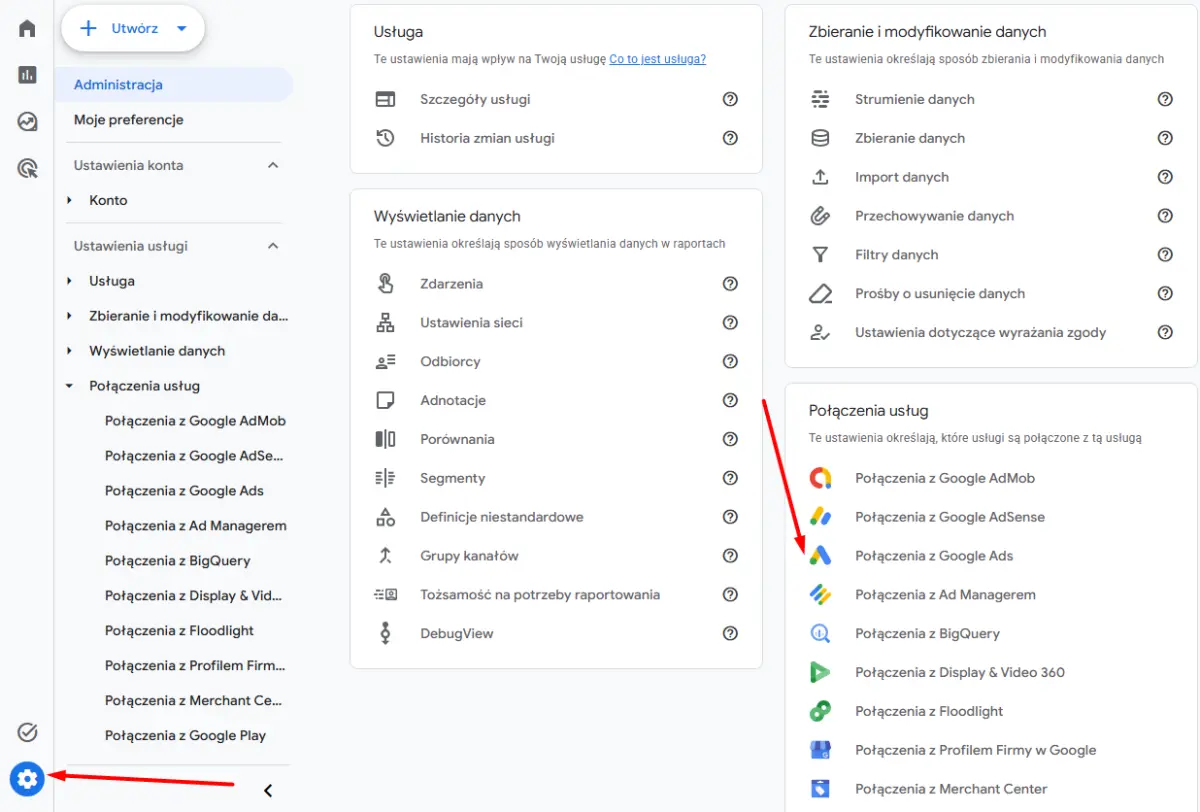Click the Google AdMob logo icon
Viewport: 1200px width, 812px height.
tap(820, 478)
